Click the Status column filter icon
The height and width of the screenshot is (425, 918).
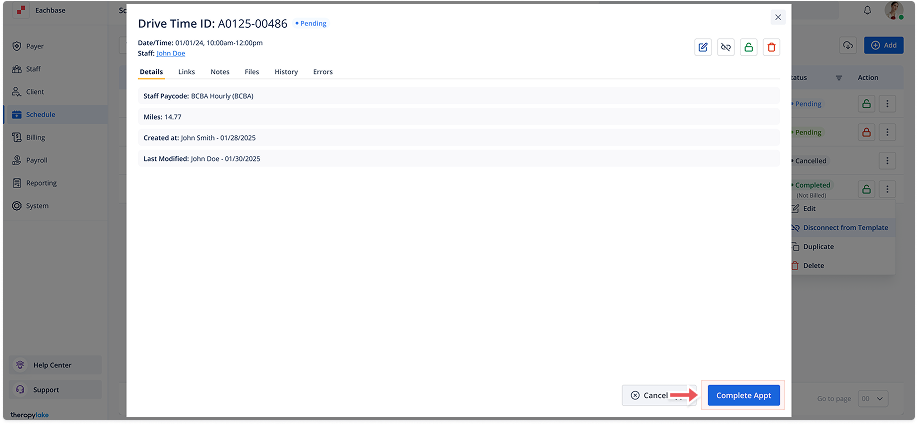point(838,78)
